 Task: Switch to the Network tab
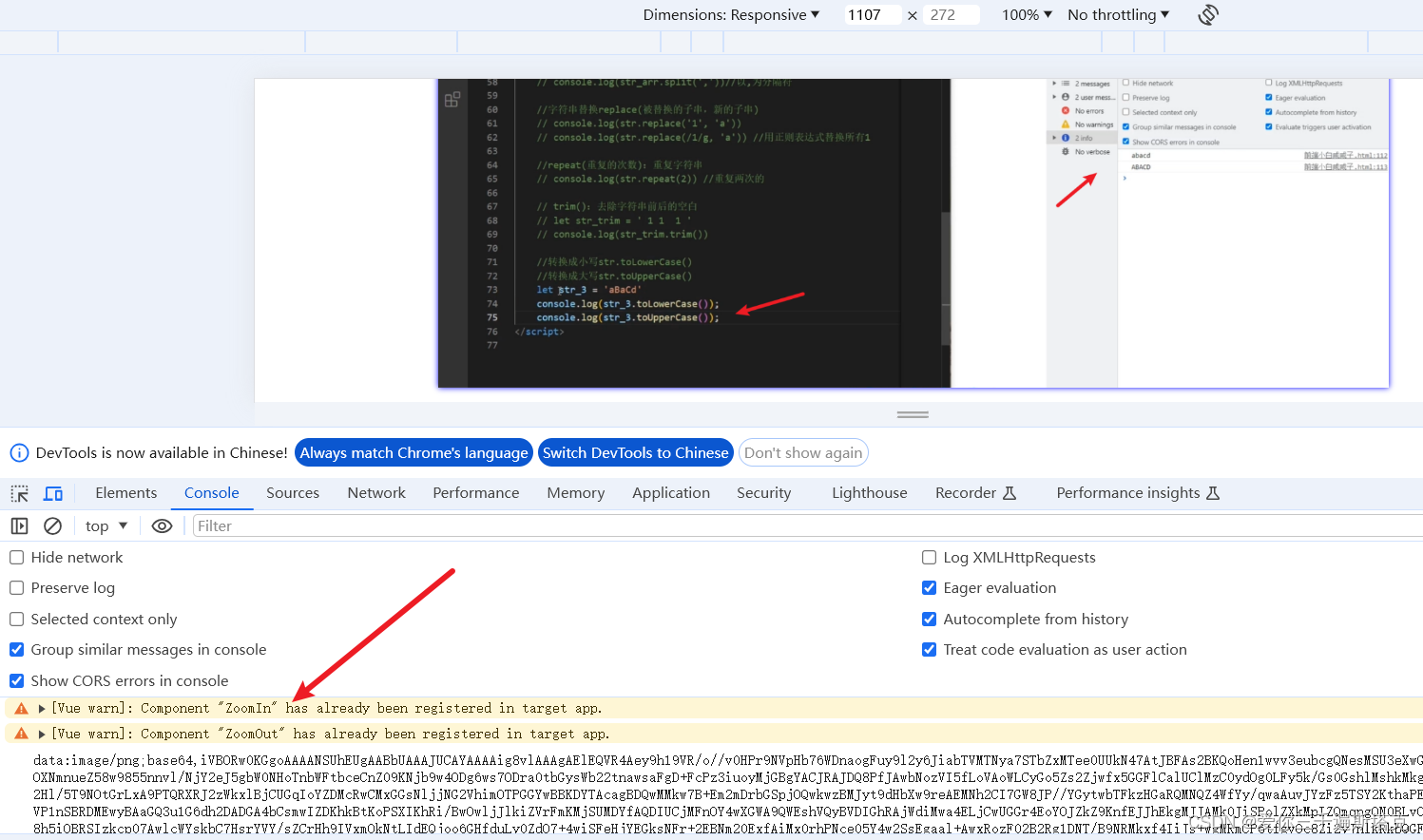click(375, 492)
